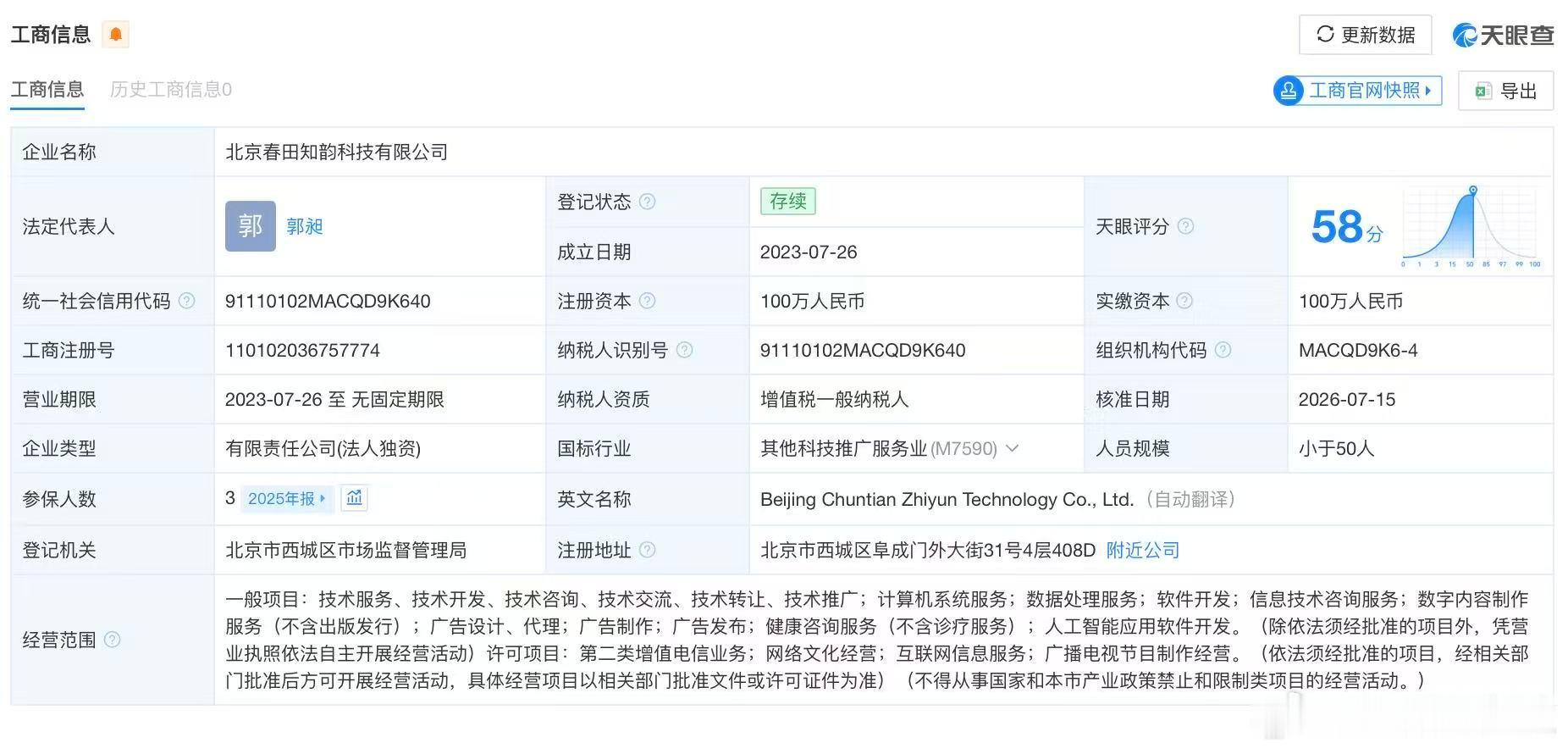Image resolution: width=1568 pixels, height=754 pixels.
Task: Click help icon beside 统一社会信用代码
Action: pyautogui.click(x=186, y=301)
